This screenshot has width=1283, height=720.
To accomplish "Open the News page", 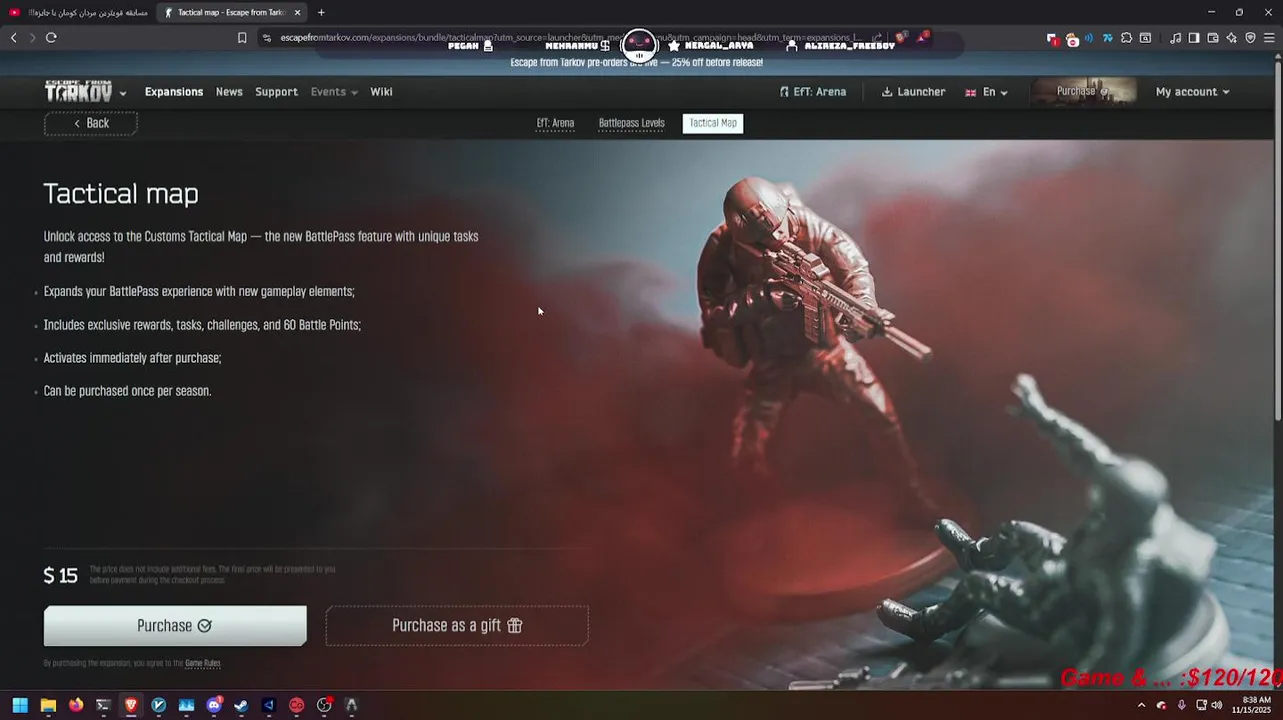I will [x=229, y=92].
